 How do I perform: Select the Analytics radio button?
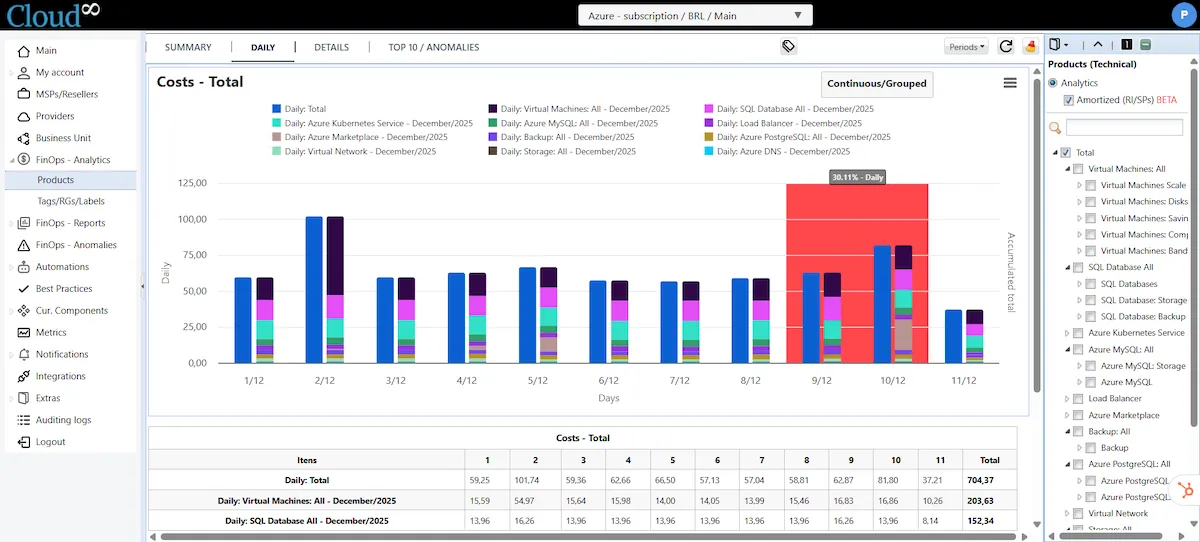tap(1053, 83)
